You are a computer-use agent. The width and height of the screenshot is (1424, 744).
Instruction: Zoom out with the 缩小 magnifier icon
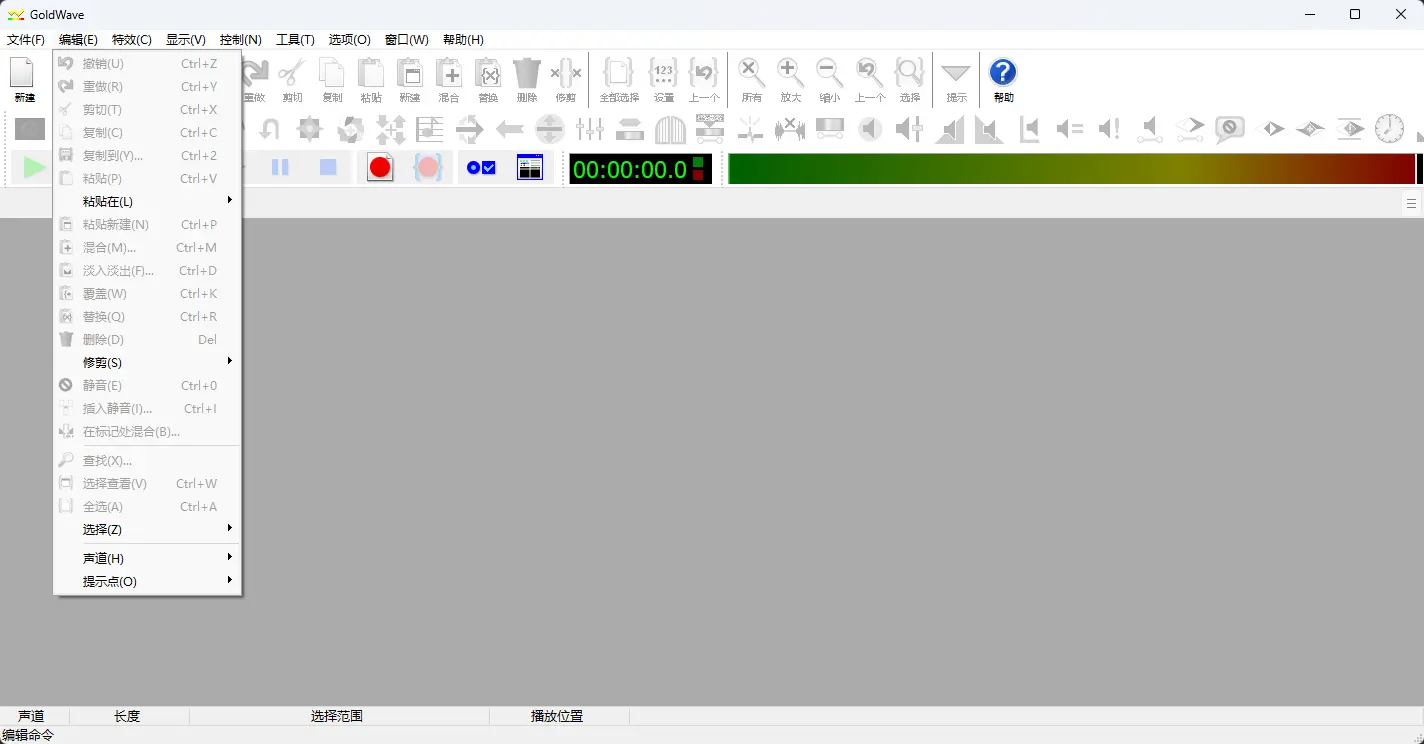[830, 79]
